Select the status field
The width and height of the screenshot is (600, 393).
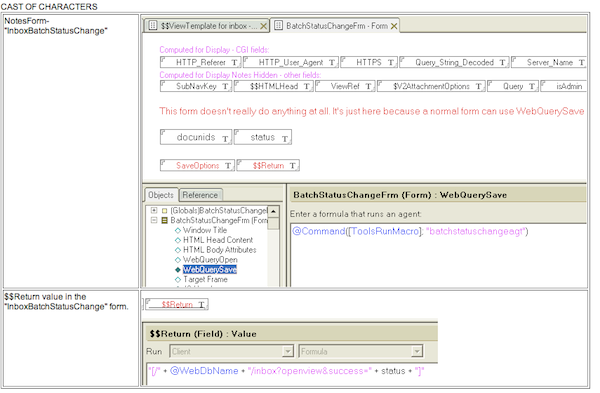click(x=263, y=137)
